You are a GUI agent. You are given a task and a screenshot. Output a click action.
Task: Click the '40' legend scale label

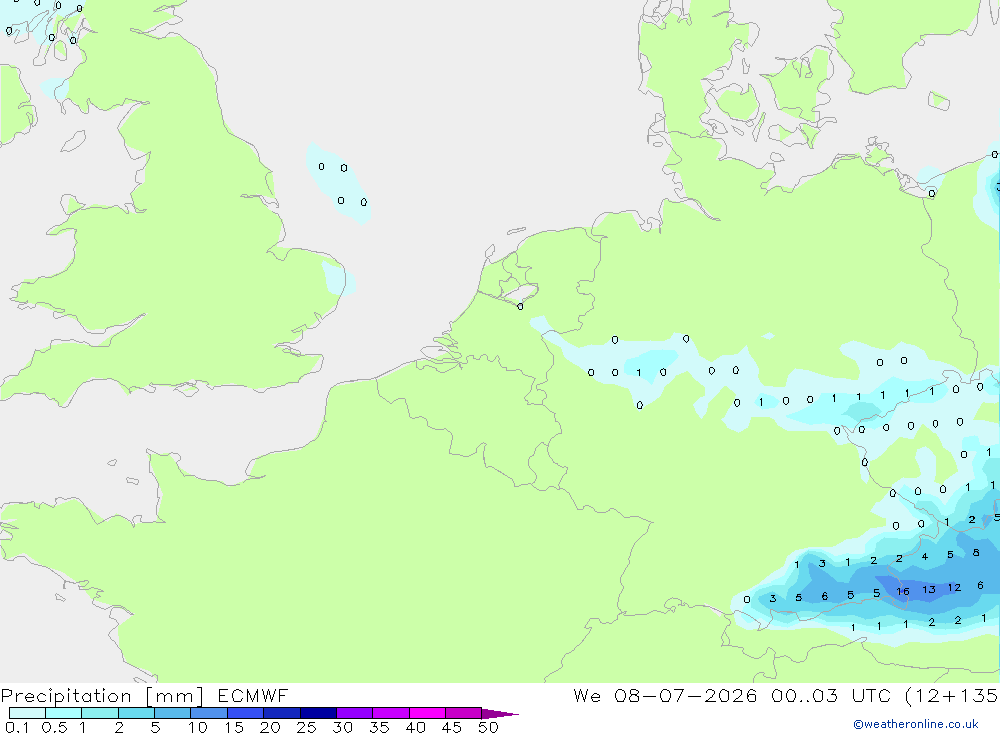coord(415,727)
